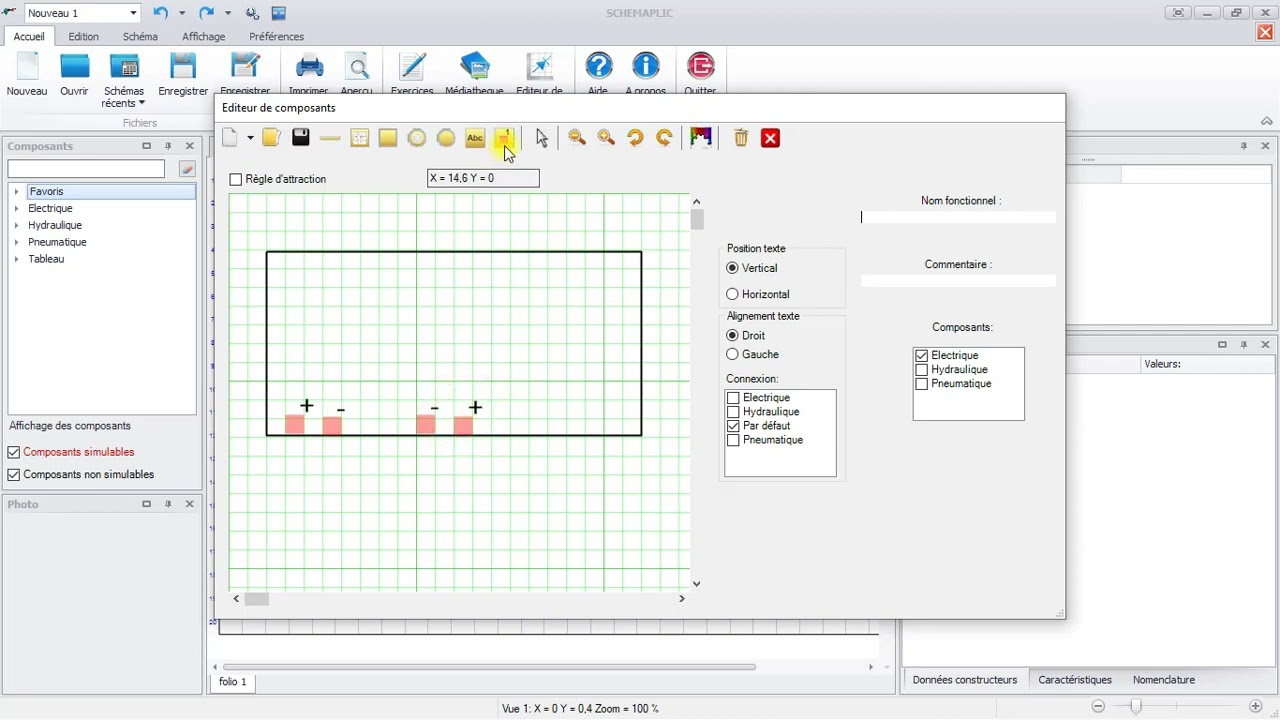
Task: Click the Ouvrir ribbon button
Action: [x=74, y=75]
